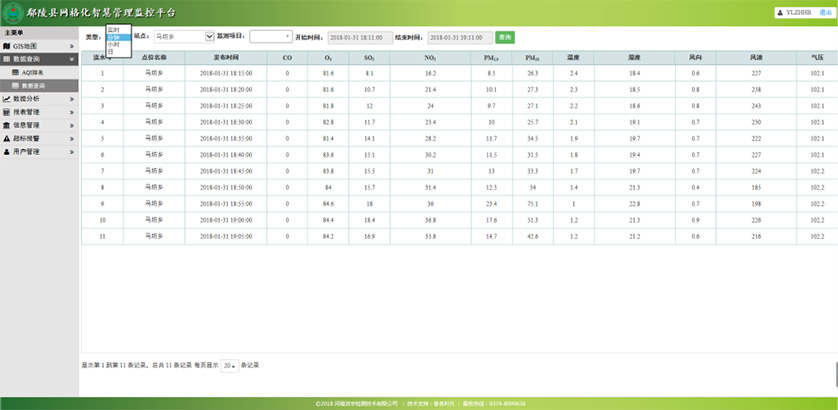This screenshot has width=838, height=410.
Task: Expand the 数据分析 menu arrow
Action: (71, 99)
